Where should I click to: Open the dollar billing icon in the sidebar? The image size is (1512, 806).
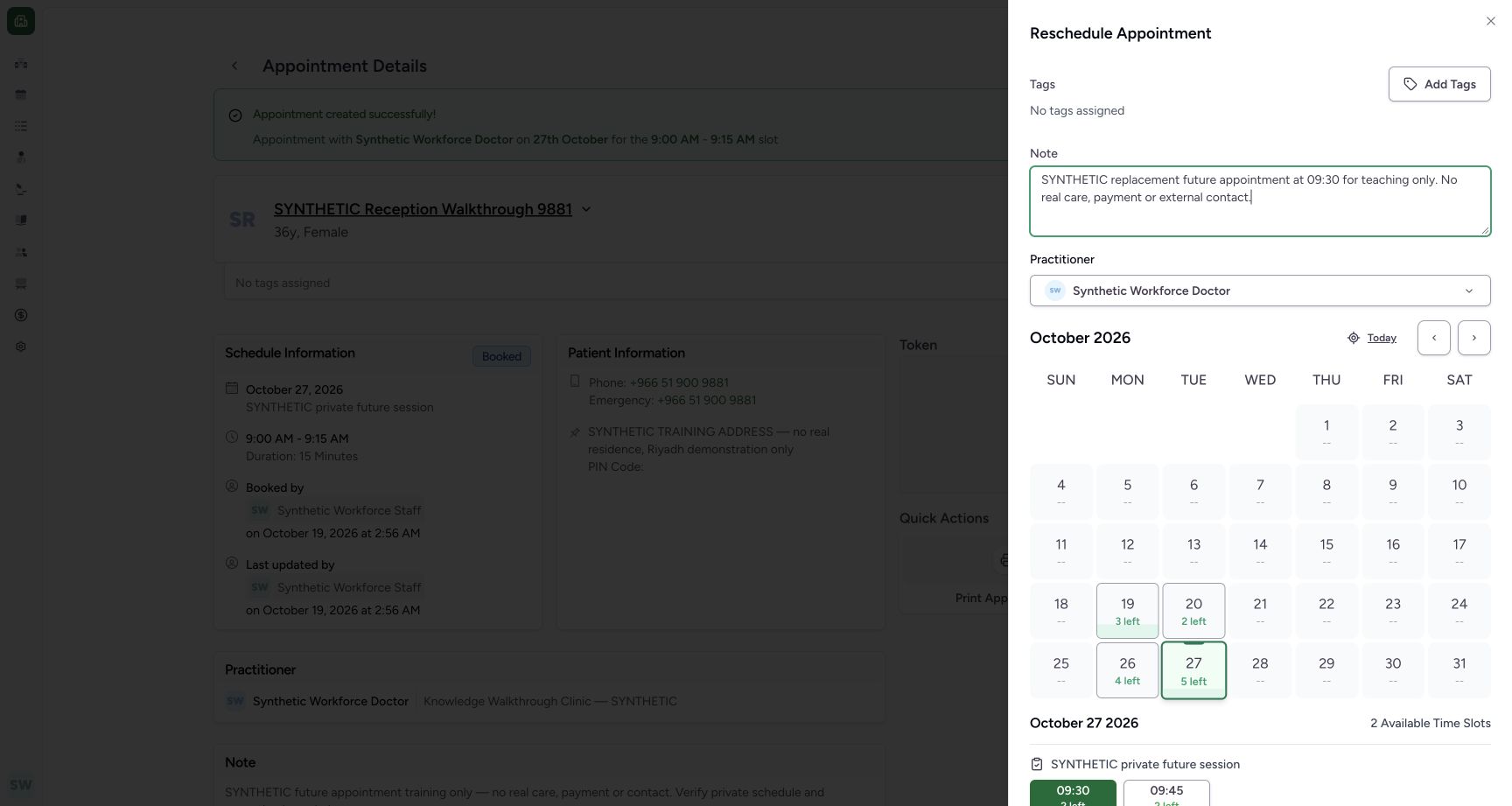coord(21,315)
